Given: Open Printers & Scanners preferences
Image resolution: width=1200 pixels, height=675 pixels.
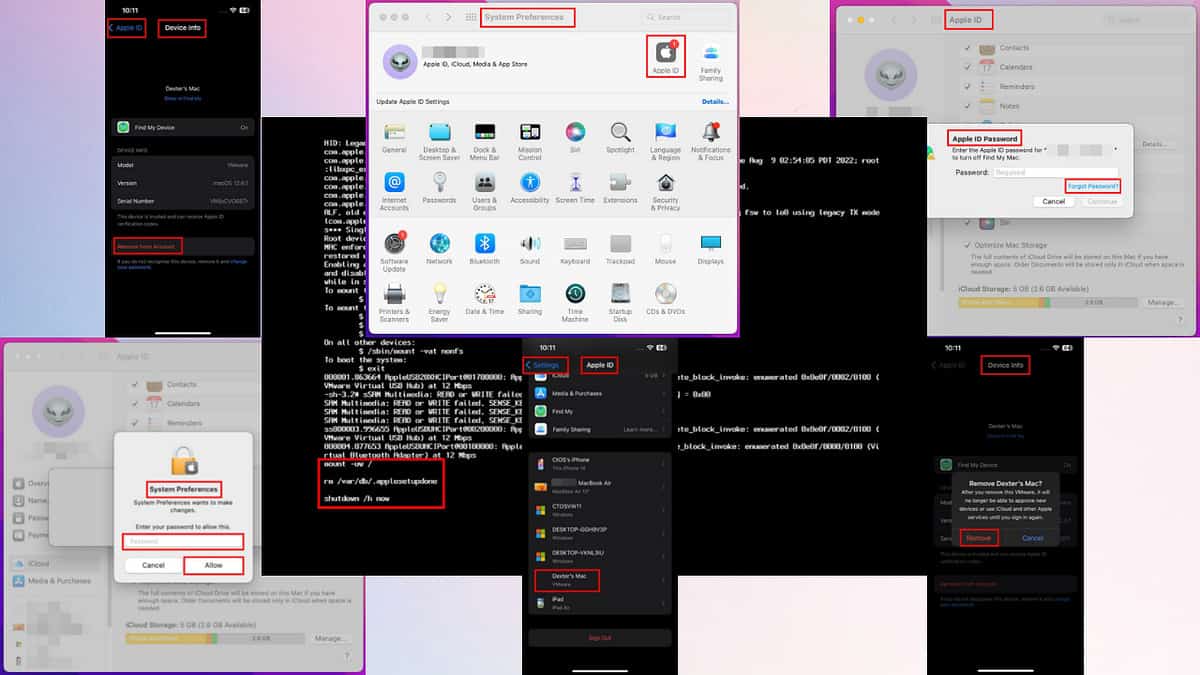Looking at the screenshot, I should point(394,303).
